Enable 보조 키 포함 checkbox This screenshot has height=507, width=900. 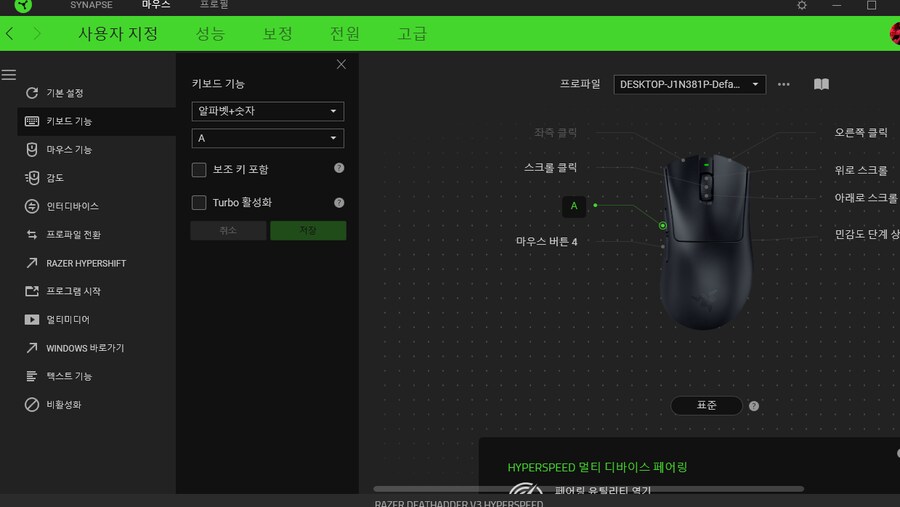tap(199, 169)
